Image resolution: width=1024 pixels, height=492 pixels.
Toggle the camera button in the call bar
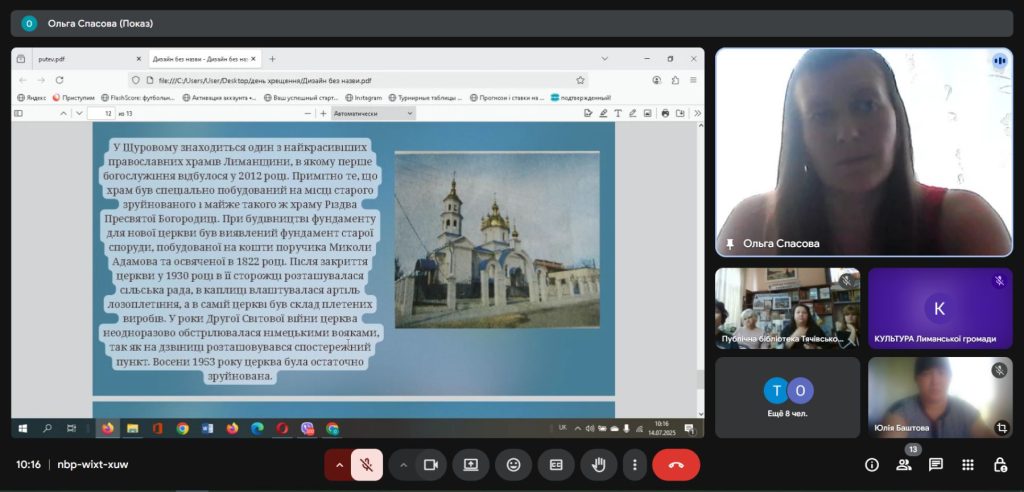pos(431,465)
